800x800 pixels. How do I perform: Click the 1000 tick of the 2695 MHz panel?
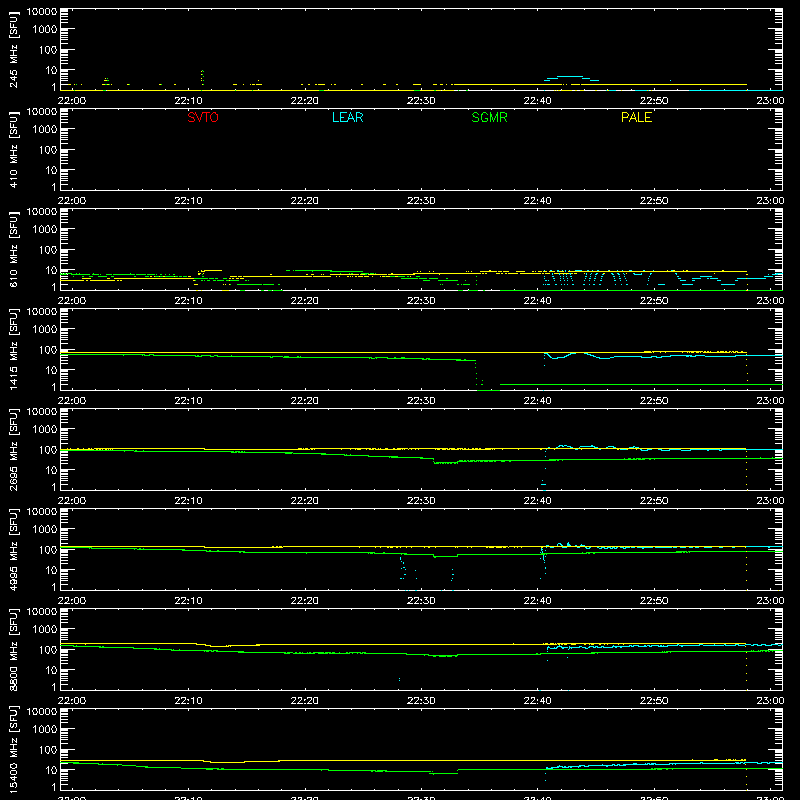coord(45,429)
